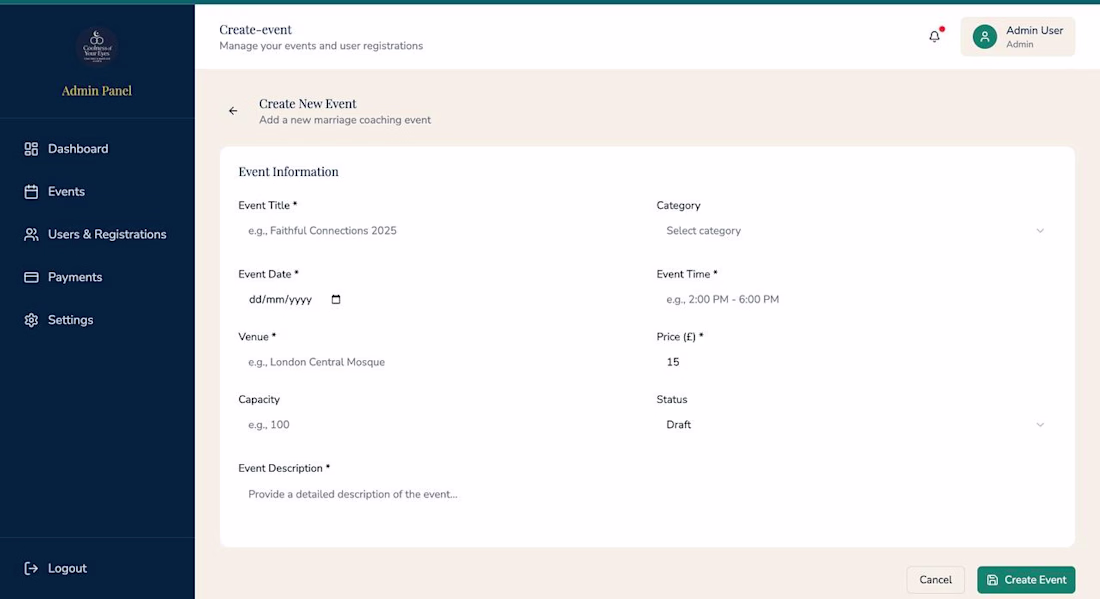Focus the Event Date dd/mm/yyyy field
Image resolution: width=1100 pixels, height=599 pixels.
(437, 300)
